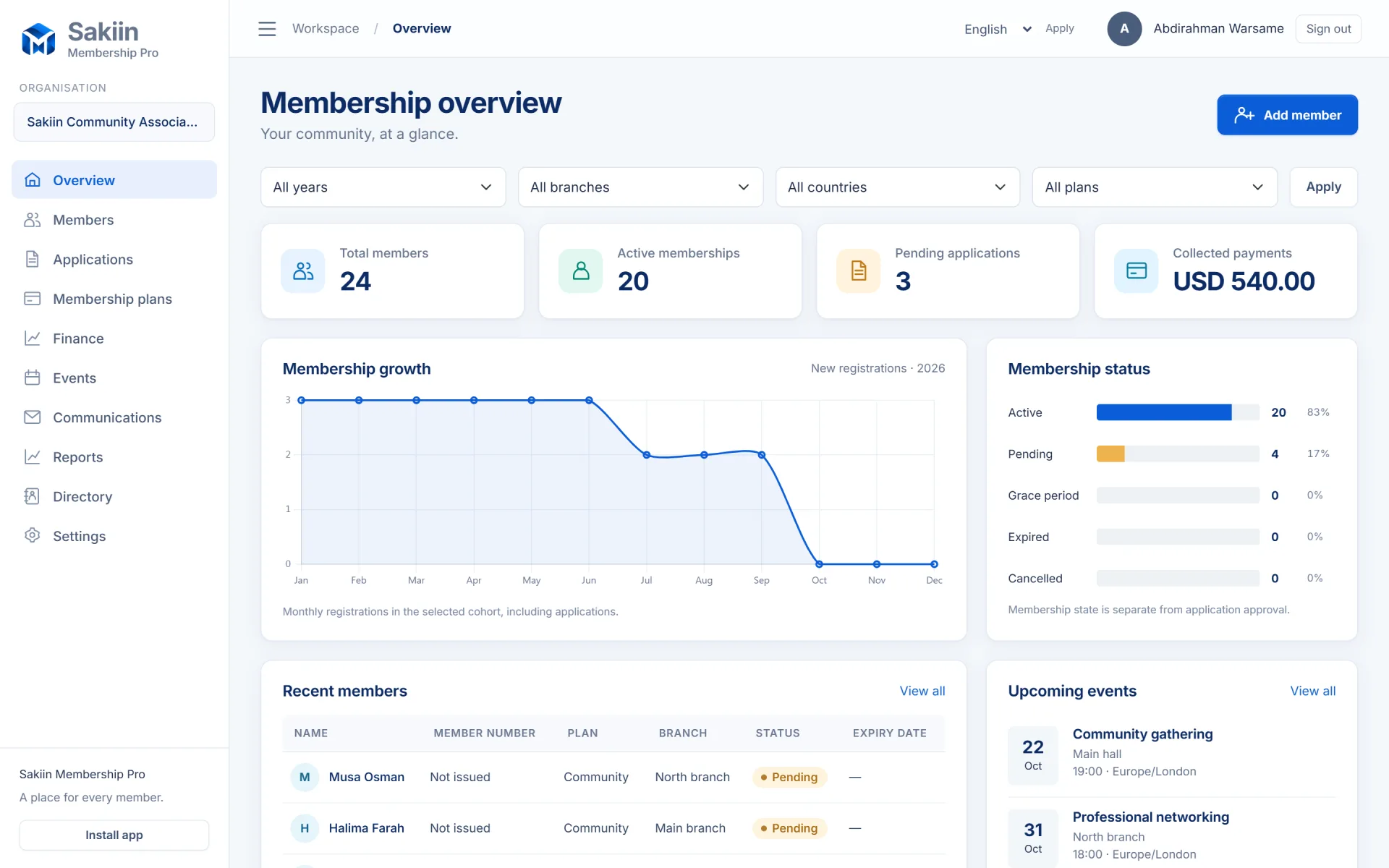The width and height of the screenshot is (1389, 868).
Task: Click View all for Upcoming events
Action: click(x=1313, y=691)
